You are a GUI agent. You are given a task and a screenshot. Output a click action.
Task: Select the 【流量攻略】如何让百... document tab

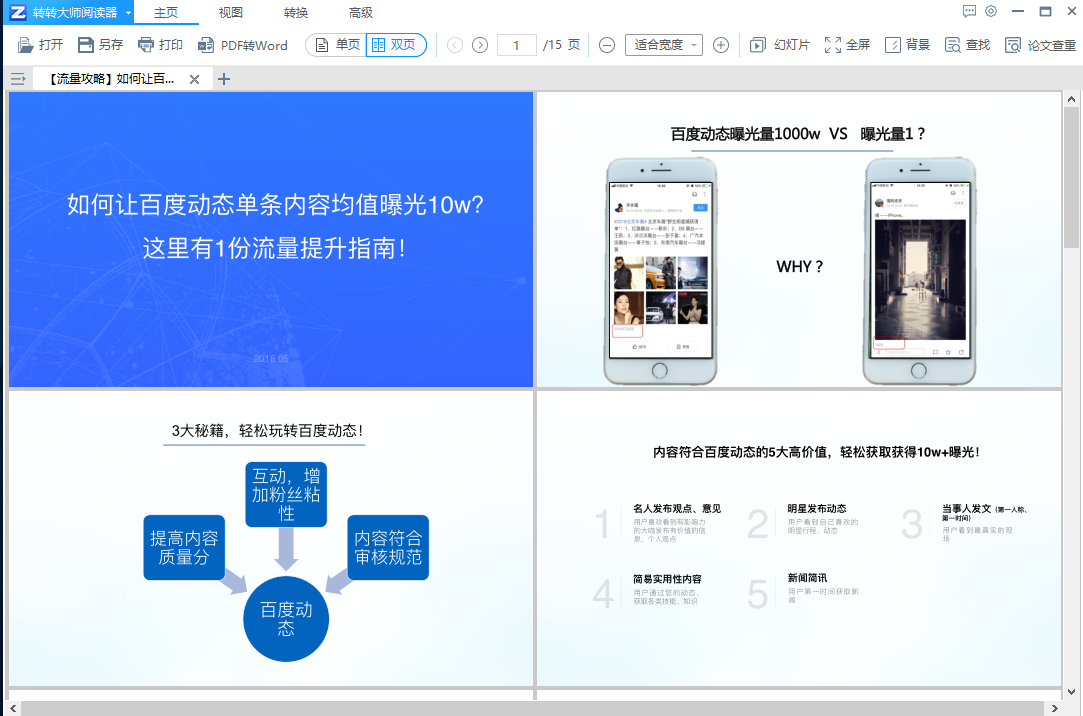111,79
